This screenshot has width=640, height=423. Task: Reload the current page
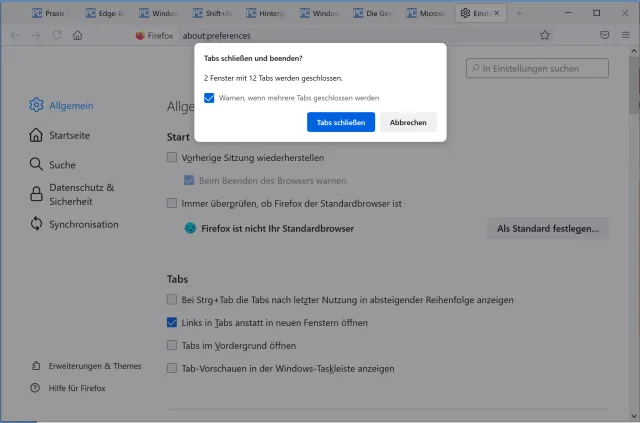(57, 34)
